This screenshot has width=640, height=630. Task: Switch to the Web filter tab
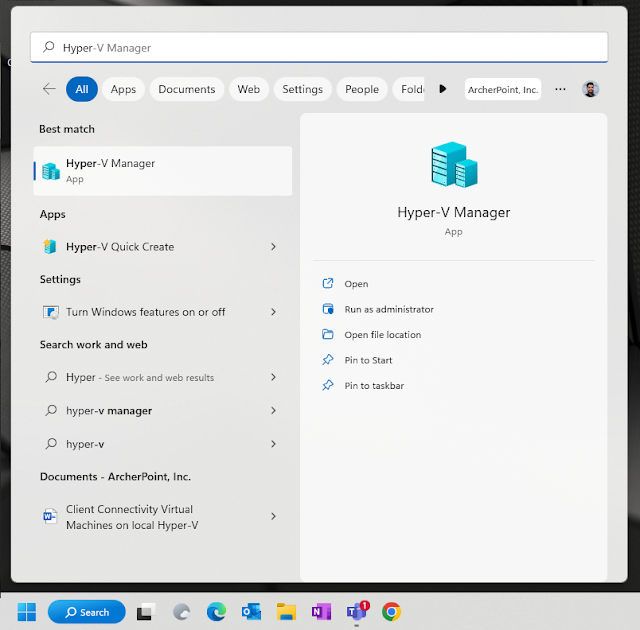pyautogui.click(x=249, y=89)
